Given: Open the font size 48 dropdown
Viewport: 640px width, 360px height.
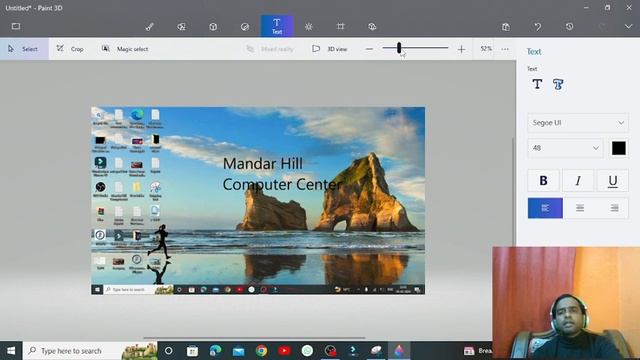Looking at the screenshot, I should [565, 148].
